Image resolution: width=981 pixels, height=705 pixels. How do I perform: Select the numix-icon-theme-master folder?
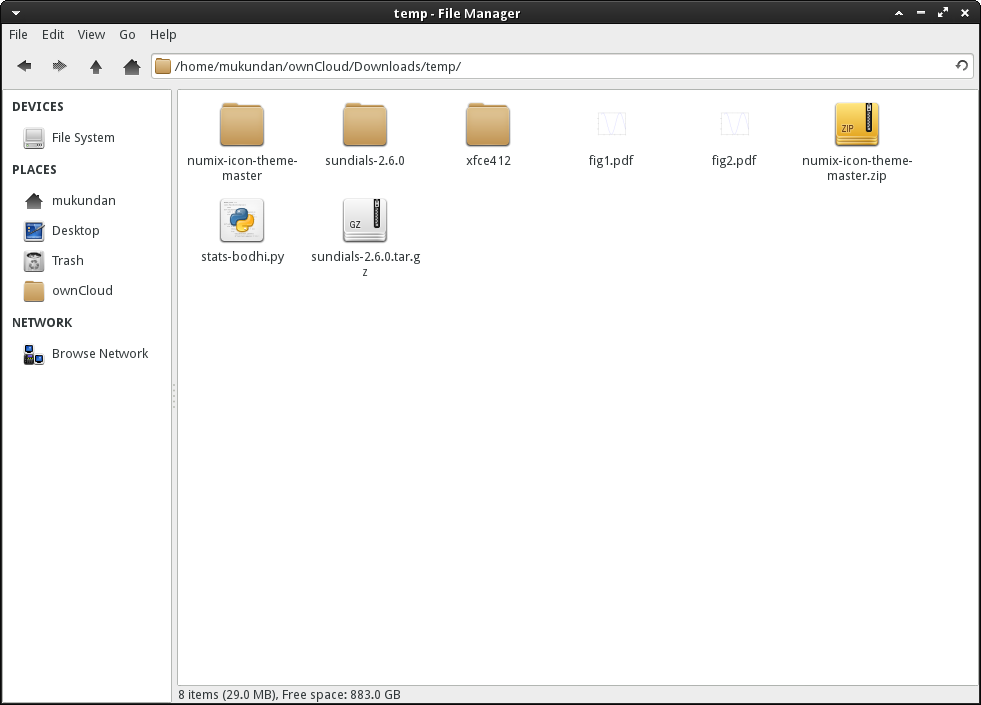click(242, 125)
